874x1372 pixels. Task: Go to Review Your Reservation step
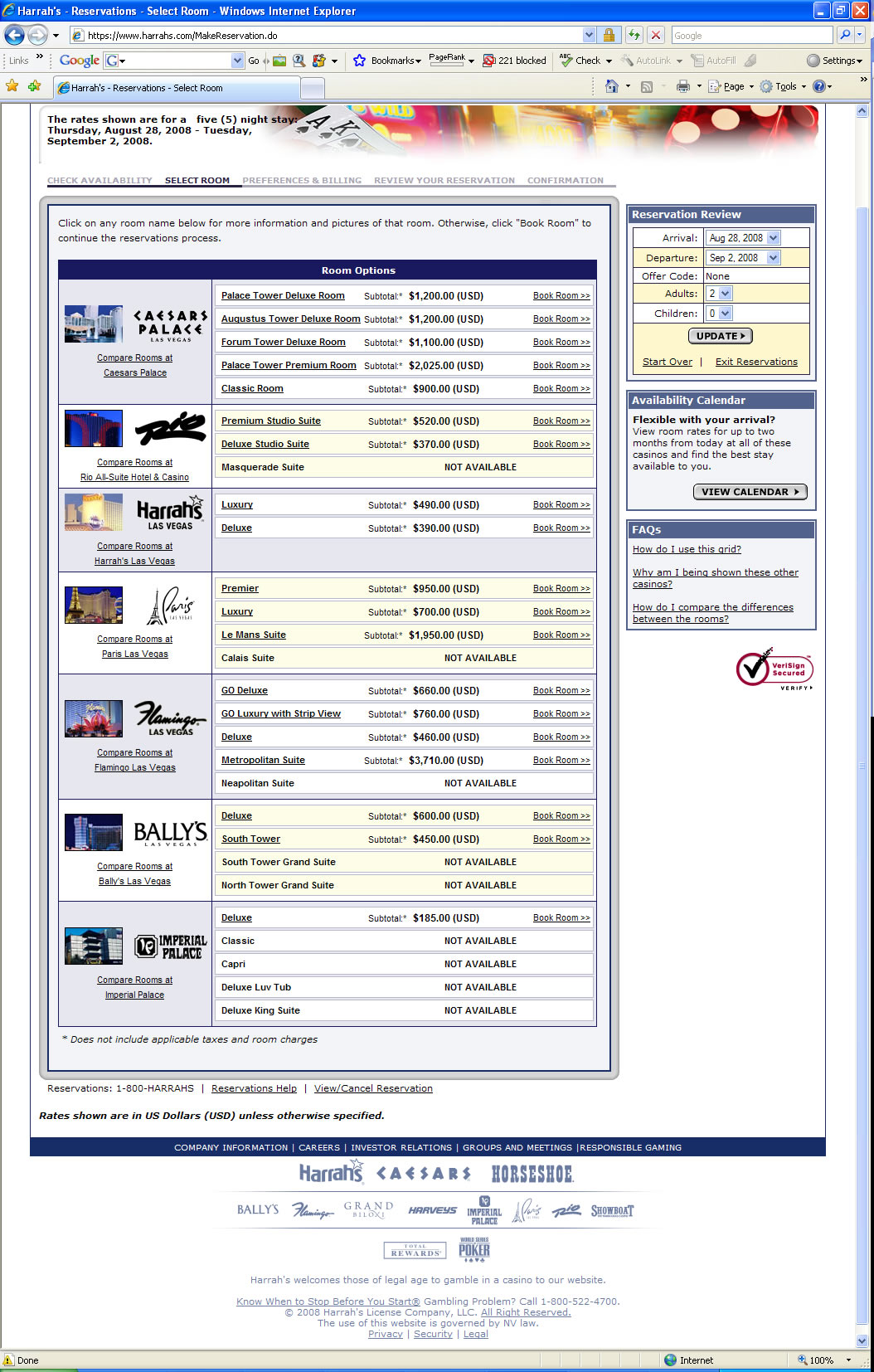(x=444, y=180)
